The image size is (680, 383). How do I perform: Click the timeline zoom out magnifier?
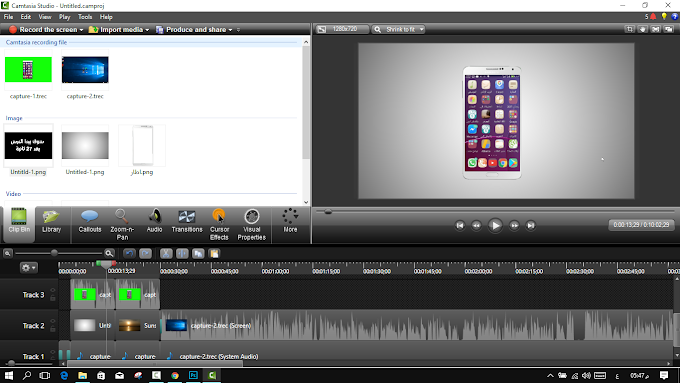7,253
